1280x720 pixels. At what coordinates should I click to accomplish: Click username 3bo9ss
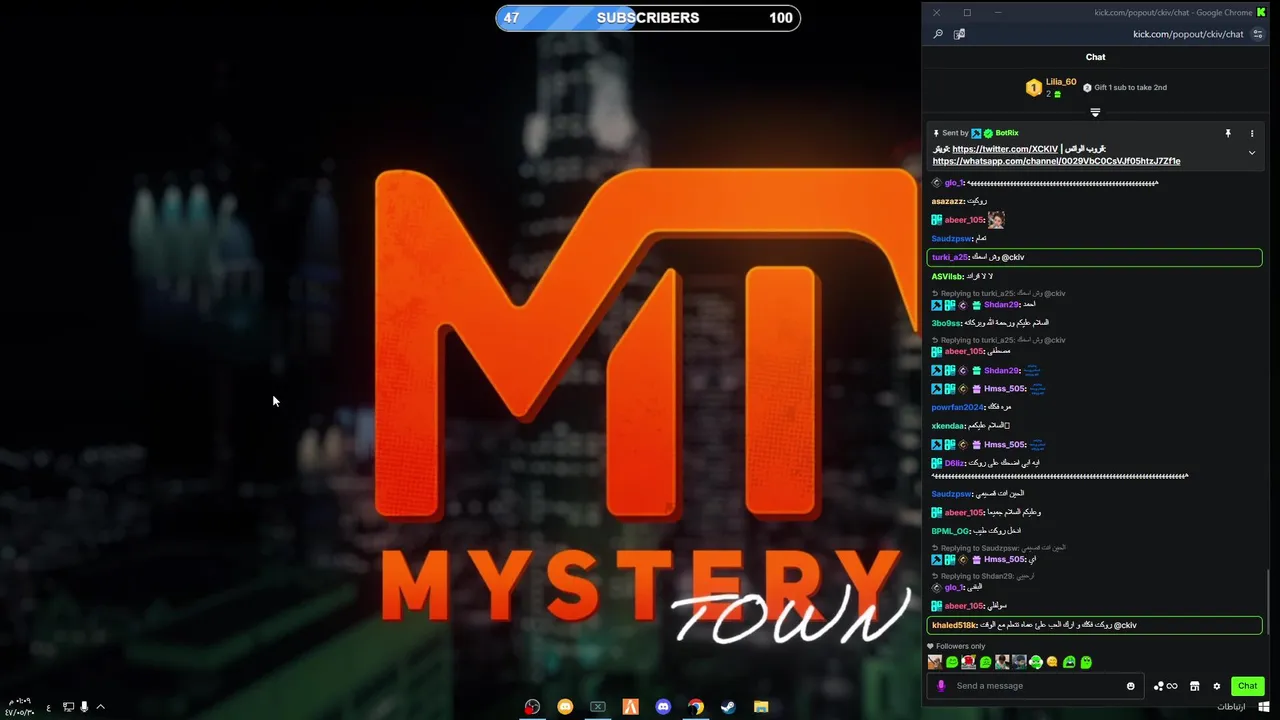click(x=946, y=323)
